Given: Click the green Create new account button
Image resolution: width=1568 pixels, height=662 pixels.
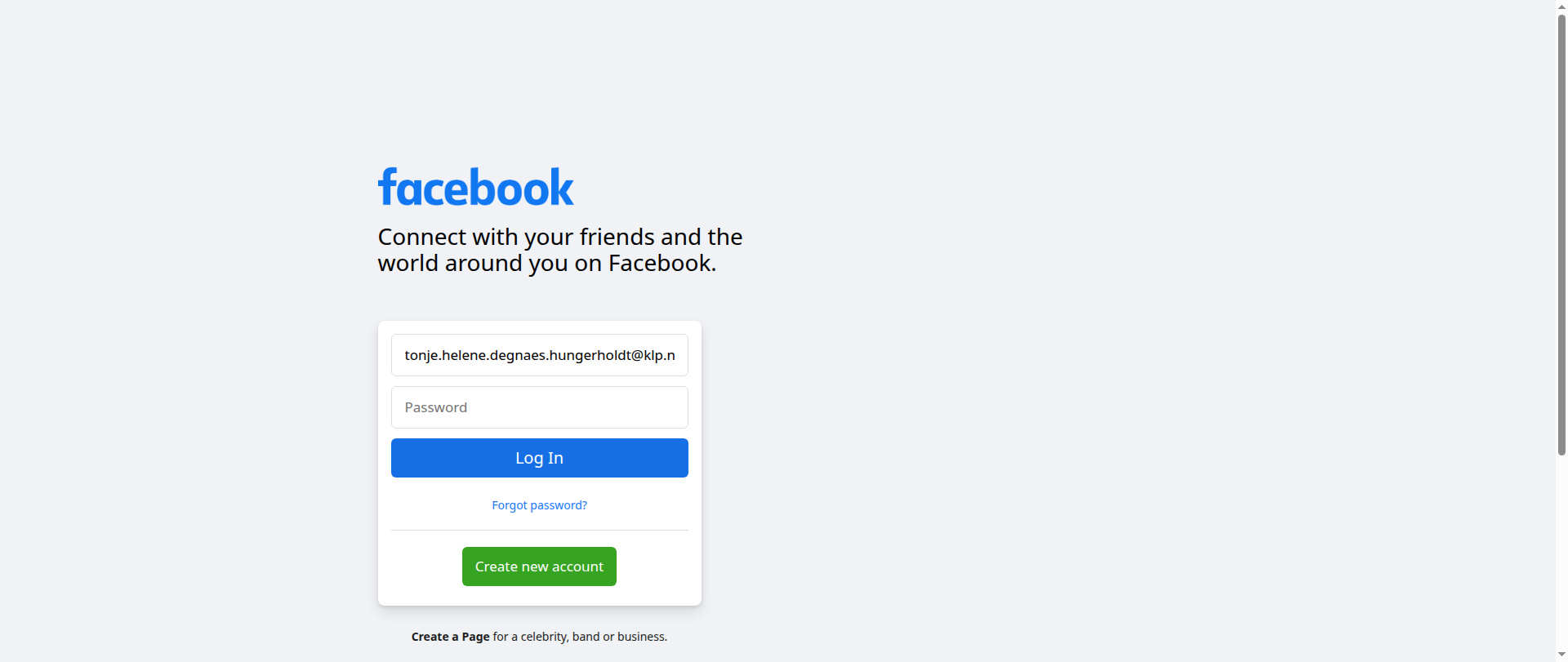Looking at the screenshot, I should [x=539, y=566].
